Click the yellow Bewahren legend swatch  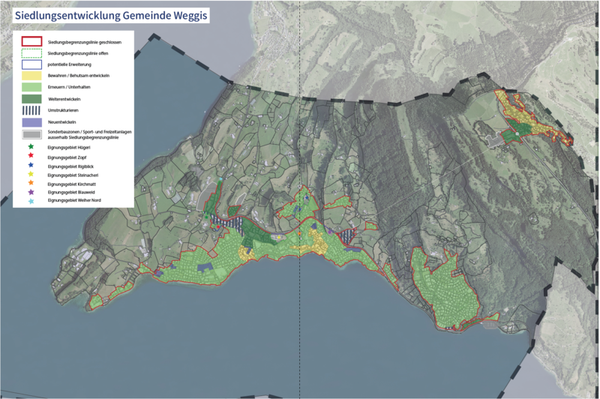click(x=32, y=76)
